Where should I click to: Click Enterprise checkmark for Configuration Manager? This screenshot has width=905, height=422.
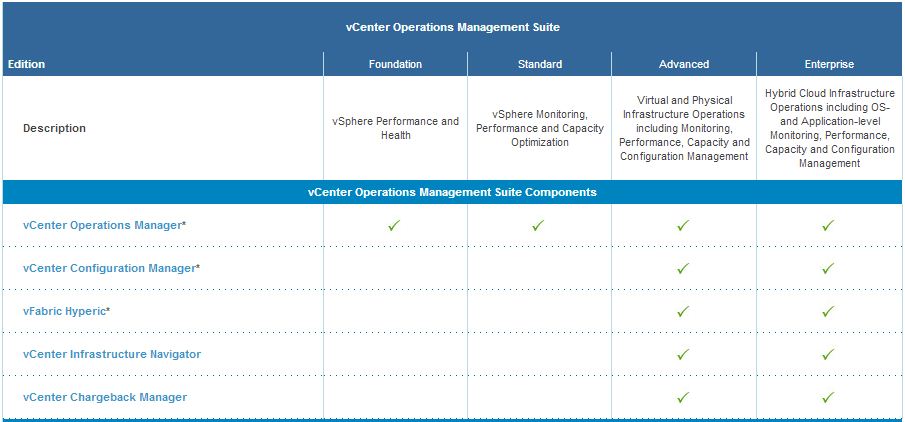(x=828, y=269)
